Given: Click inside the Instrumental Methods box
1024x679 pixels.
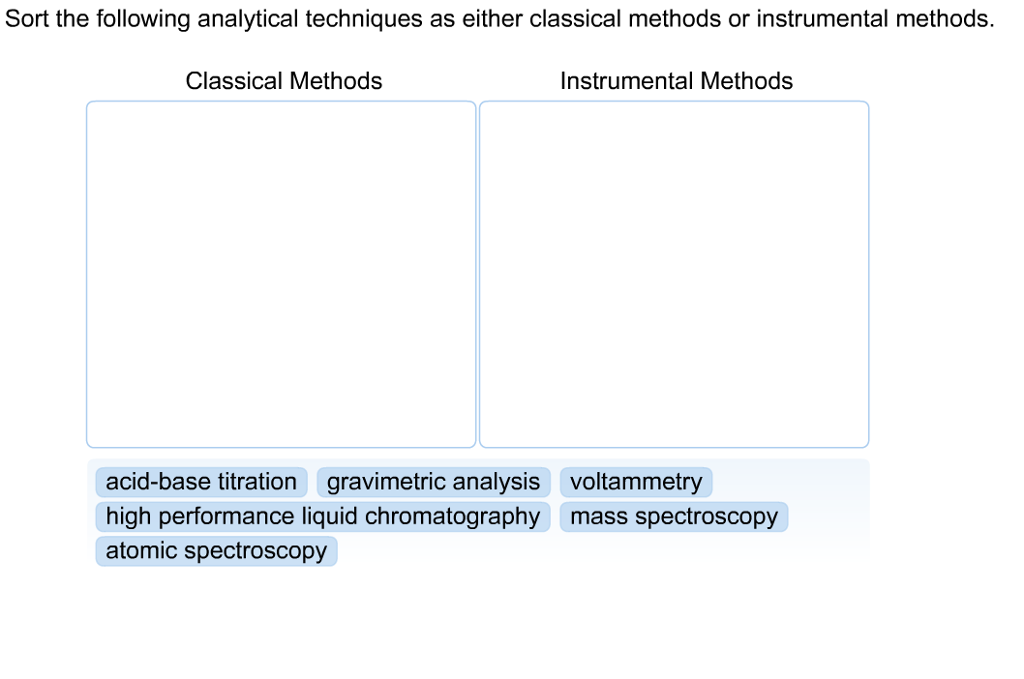Looking at the screenshot, I should click(x=674, y=270).
